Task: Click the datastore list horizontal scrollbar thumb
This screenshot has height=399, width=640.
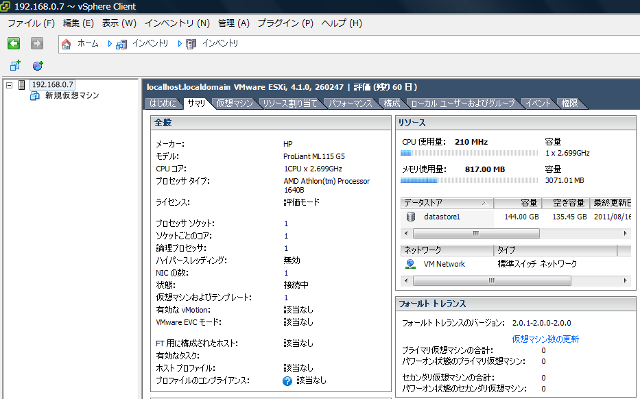Action: pos(476,233)
